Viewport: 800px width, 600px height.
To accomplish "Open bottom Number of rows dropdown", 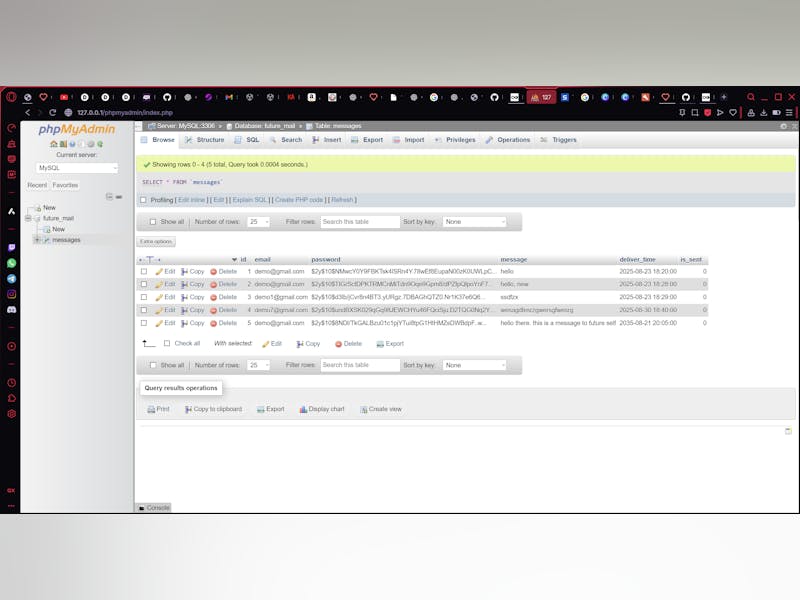I will point(259,365).
